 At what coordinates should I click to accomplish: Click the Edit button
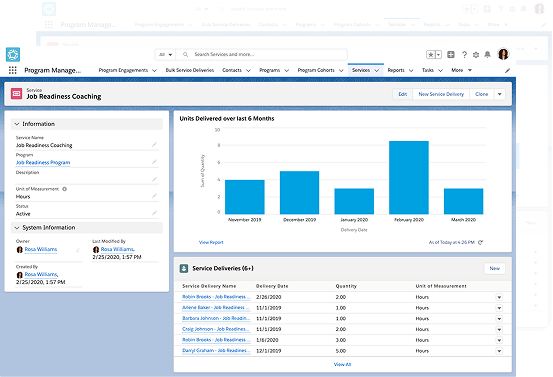pyautogui.click(x=402, y=94)
